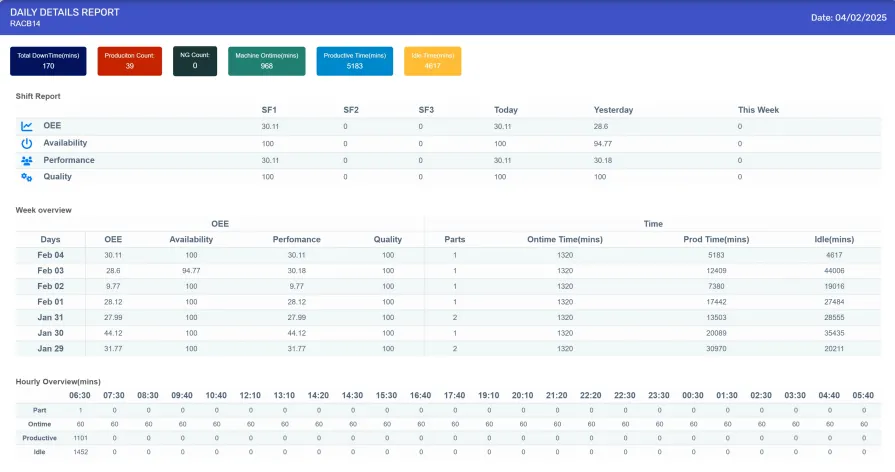Open the green Machine Ontime card
895x472 pixels.
click(267, 61)
